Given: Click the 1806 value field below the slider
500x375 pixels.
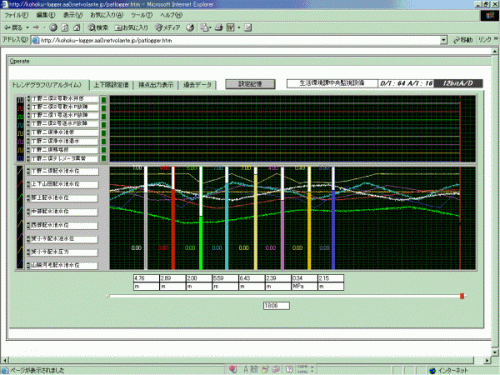Looking at the screenshot, I should click(276, 306).
